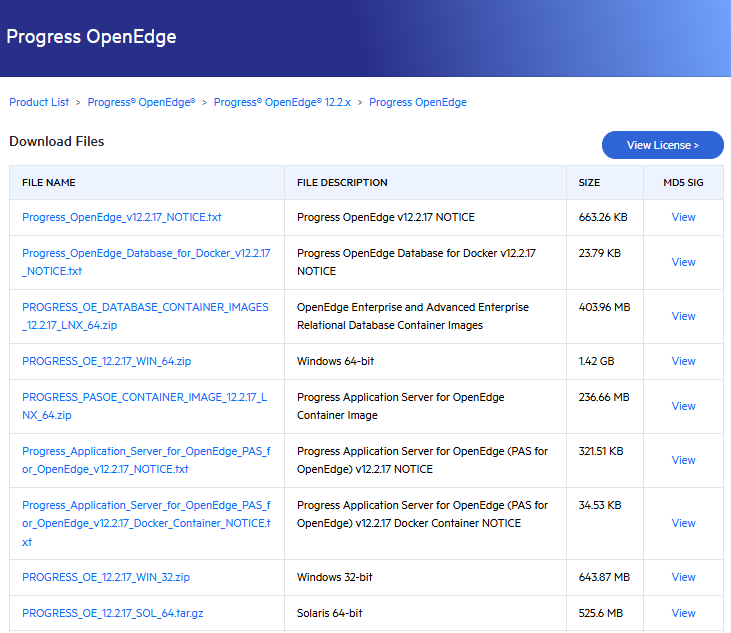View MD5 for the 321.51 KB PAS NOTICE

point(683,460)
